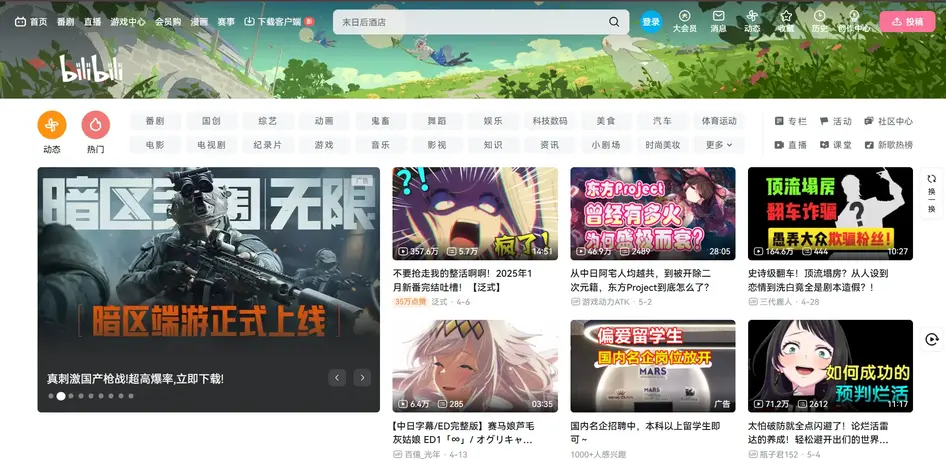Click the blue 登录 button
This screenshot has width=946, height=459.
point(651,22)
